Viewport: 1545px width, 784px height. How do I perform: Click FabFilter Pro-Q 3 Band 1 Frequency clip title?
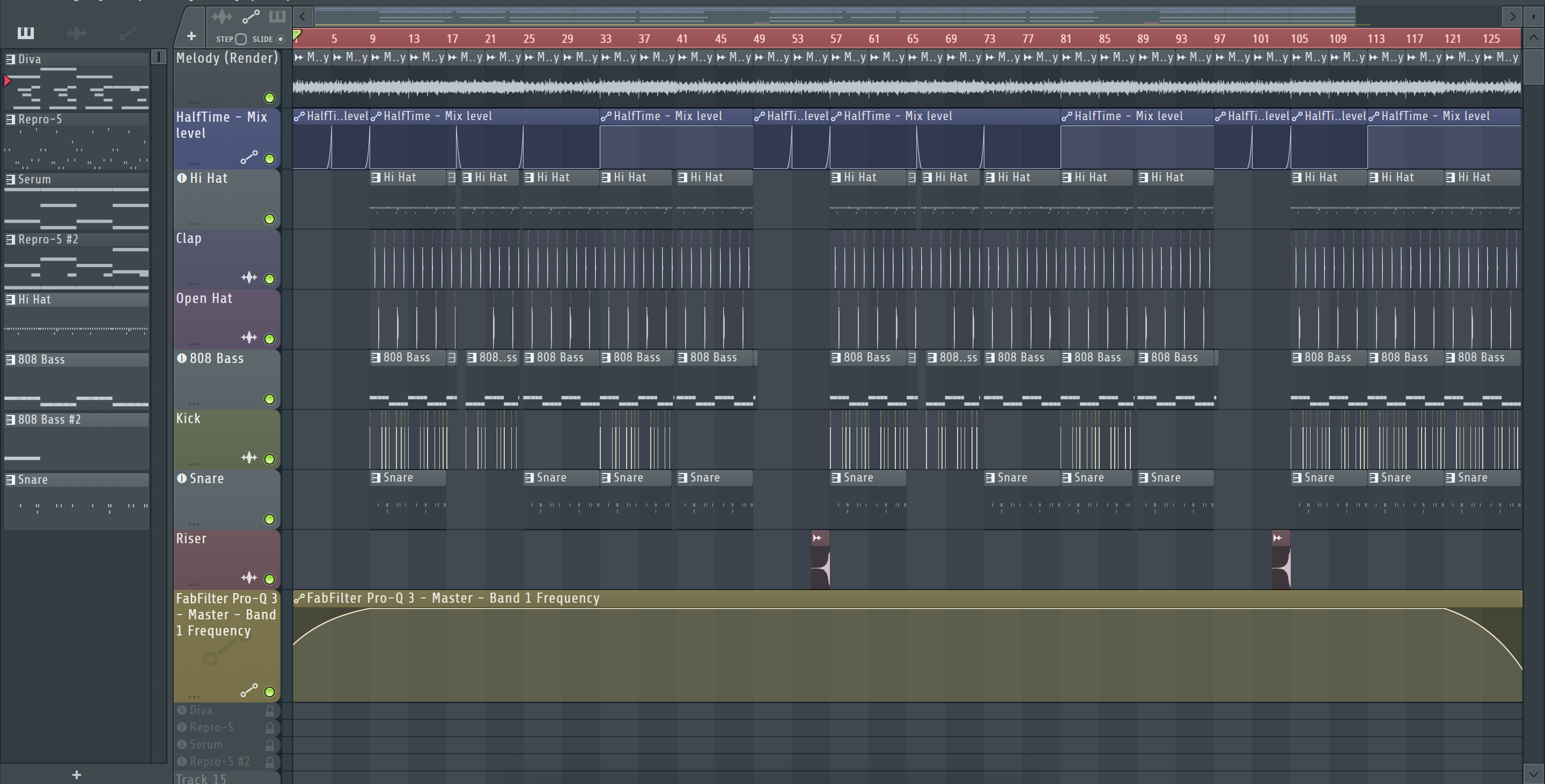[x=453, y=598]
